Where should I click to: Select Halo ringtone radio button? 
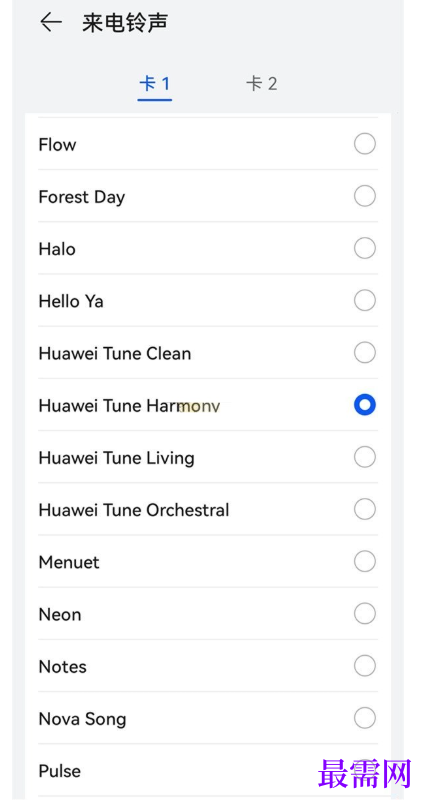365,248
